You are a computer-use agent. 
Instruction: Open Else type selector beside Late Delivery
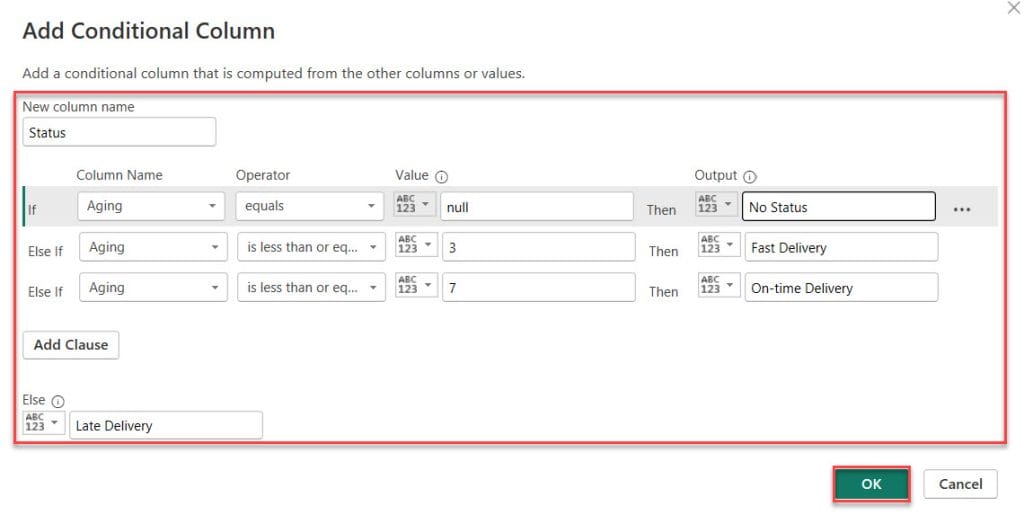tap(44, 423)
